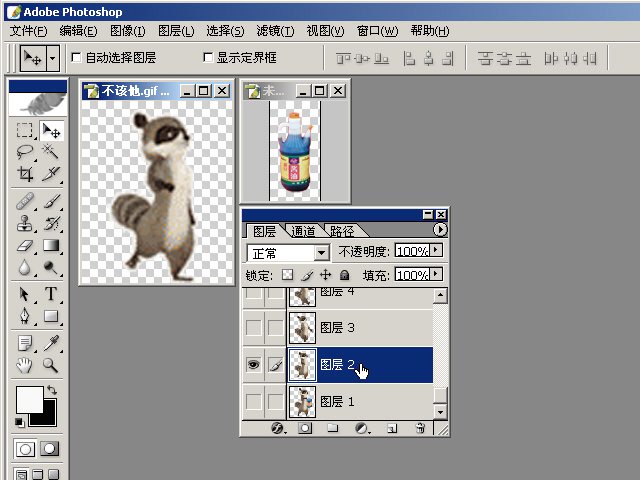This screenshot has width=640, height=480.
Task: Open 图像 menu
Action: click(128, 31)
